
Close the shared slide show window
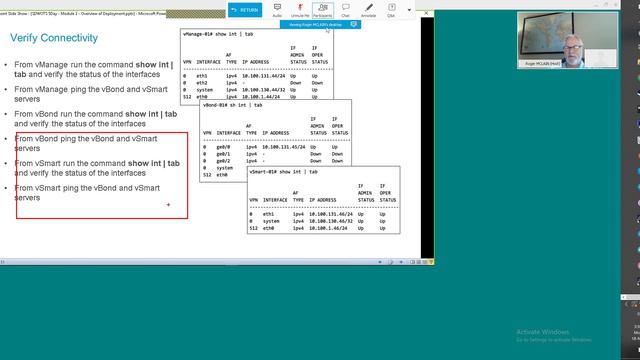click(426, 13)
